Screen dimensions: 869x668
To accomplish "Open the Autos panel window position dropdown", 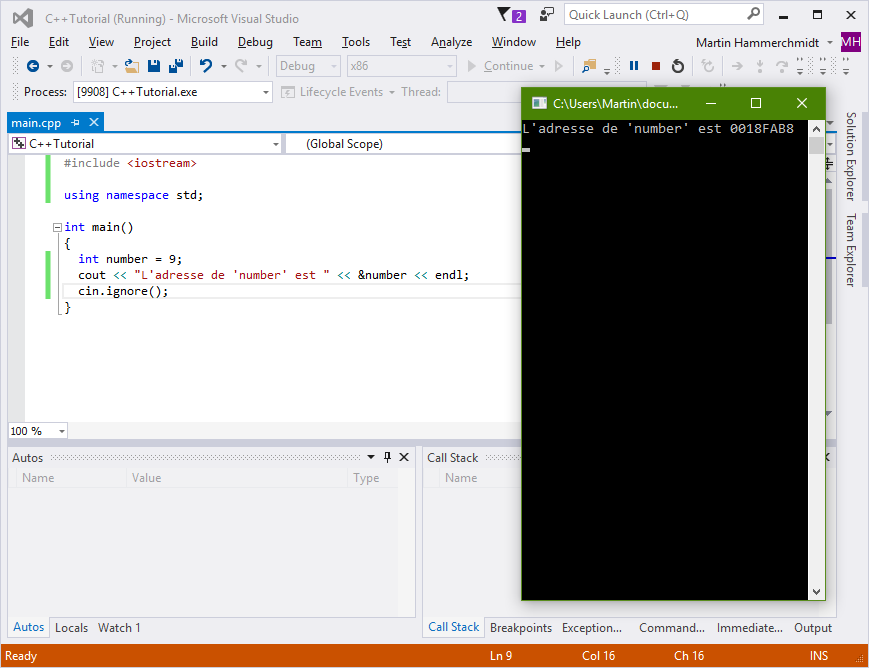I will pos(371,457).
